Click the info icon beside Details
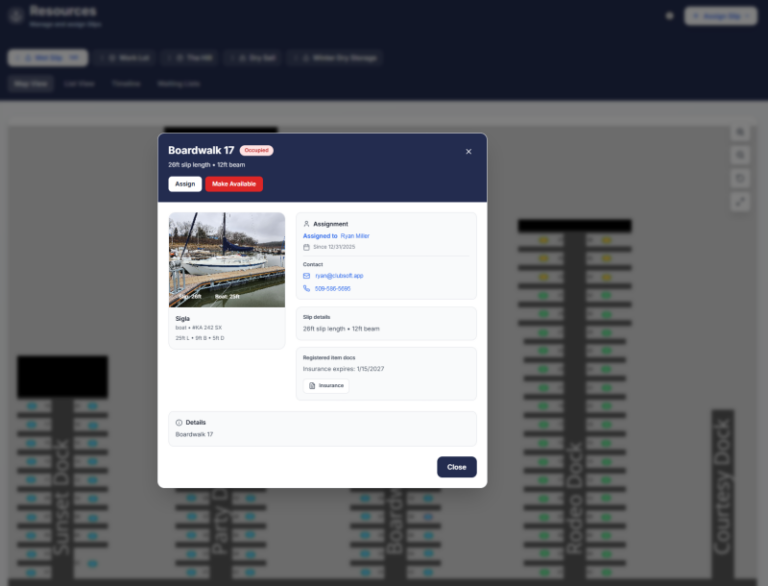This screenshot has height=586, width=768. [x=179, y=423]
